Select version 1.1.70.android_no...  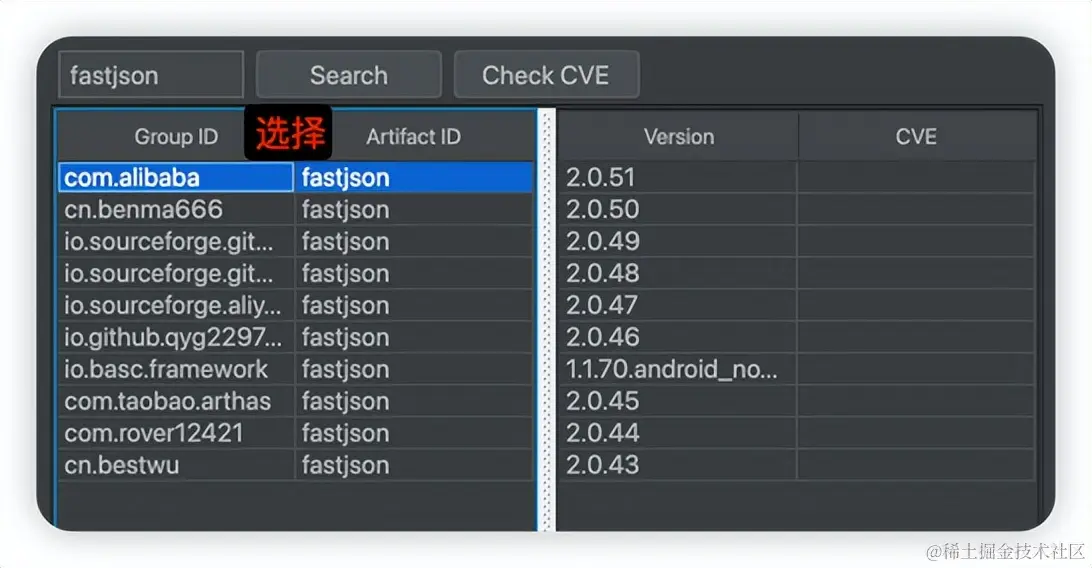[678, 370]
